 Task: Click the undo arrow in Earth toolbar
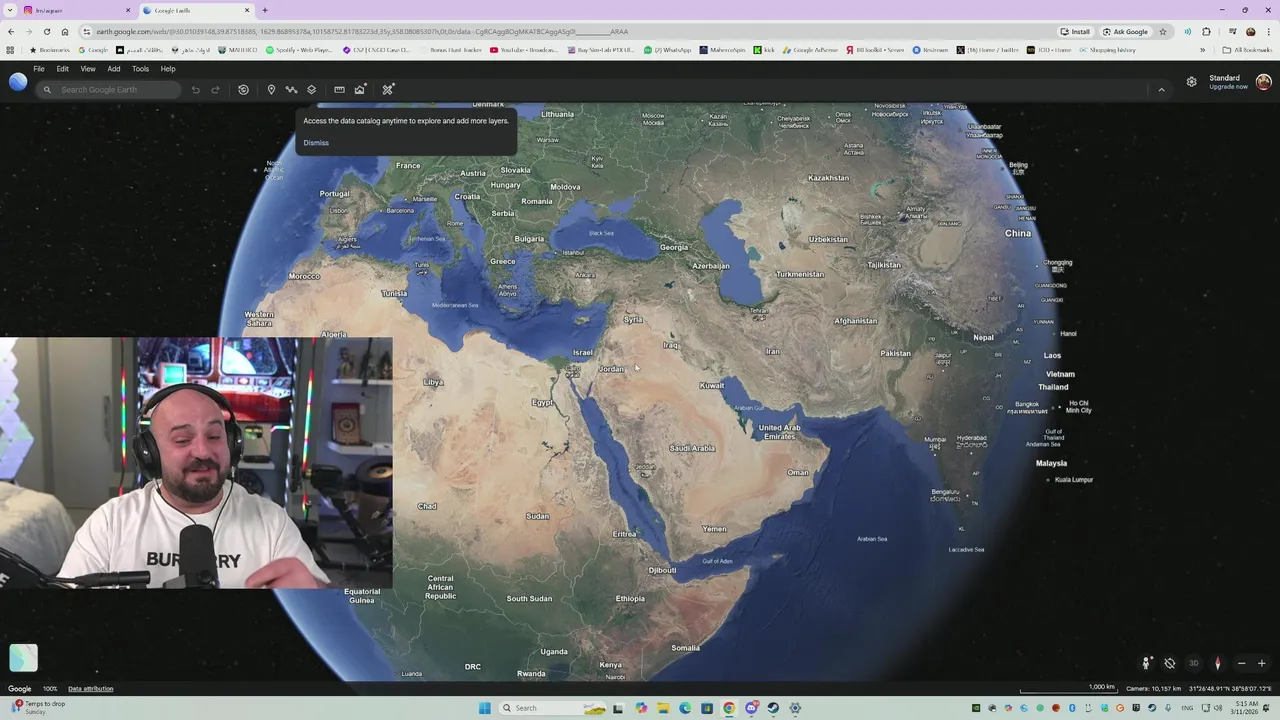196,90
